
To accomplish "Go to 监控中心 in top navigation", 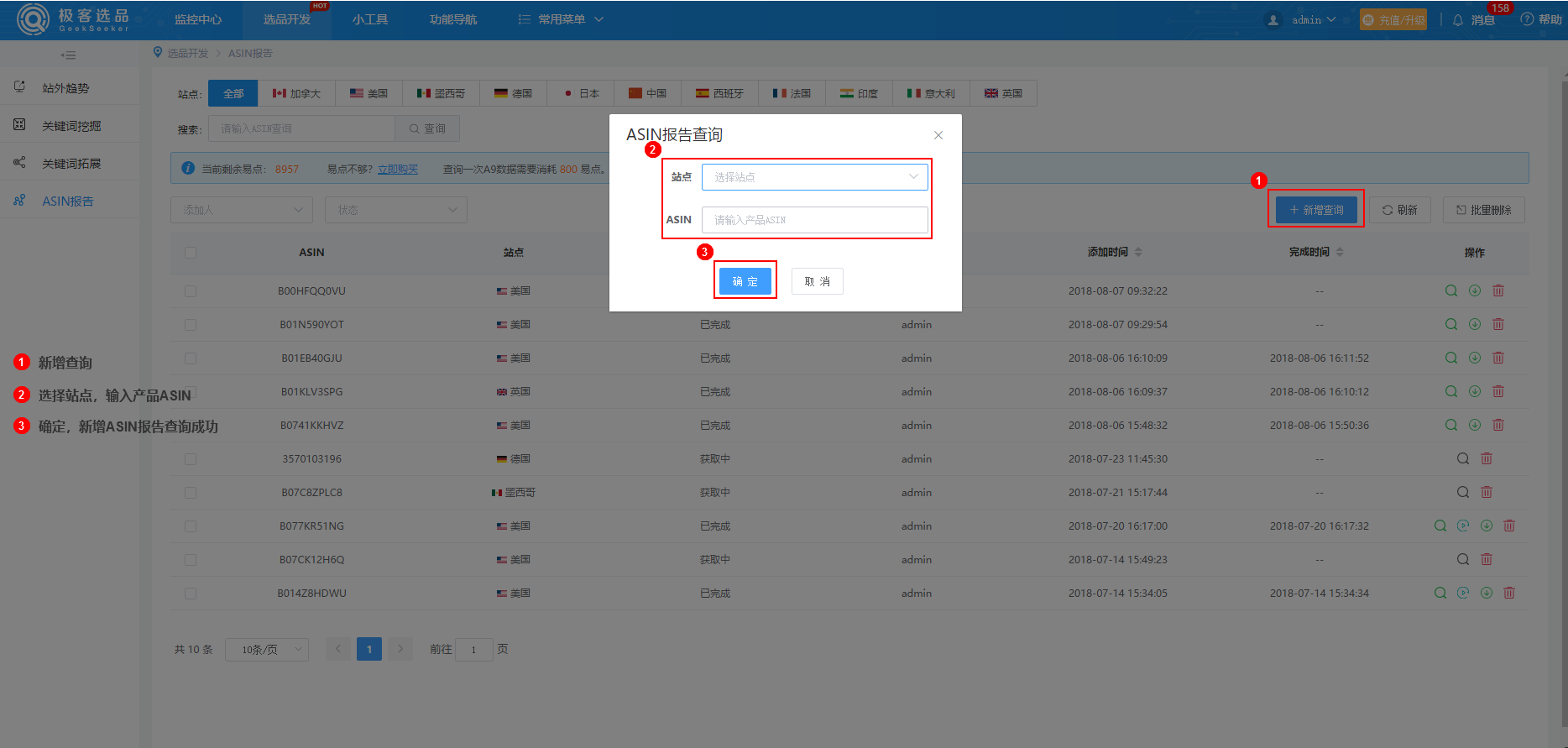I will [x=198, y=19].
